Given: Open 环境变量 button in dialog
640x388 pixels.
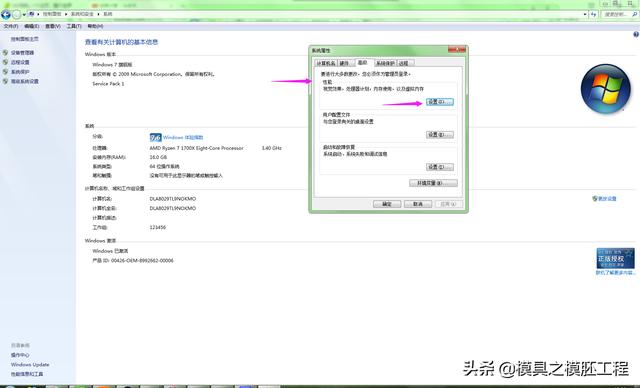Looking at the screenshot, I should [x=433, y=183].
